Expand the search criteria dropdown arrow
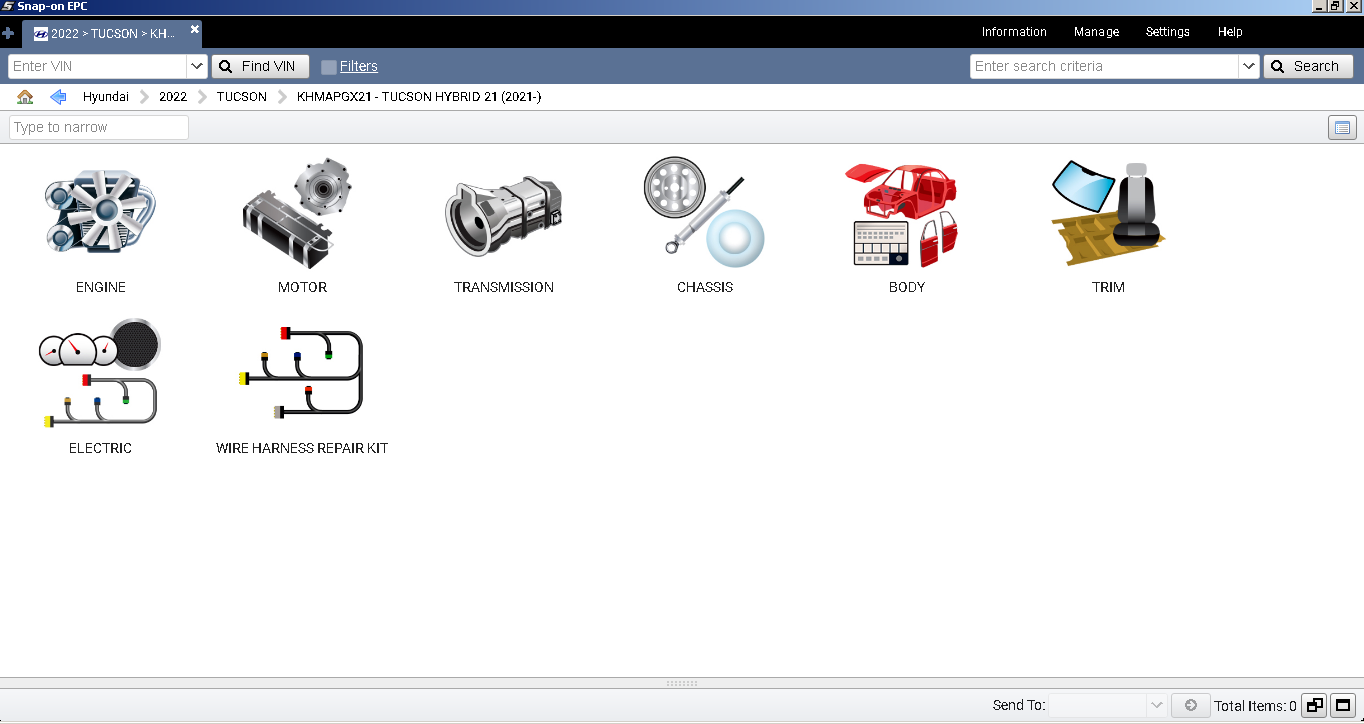The width and height of the screenshot is (1364, 724). (1248, 66)
